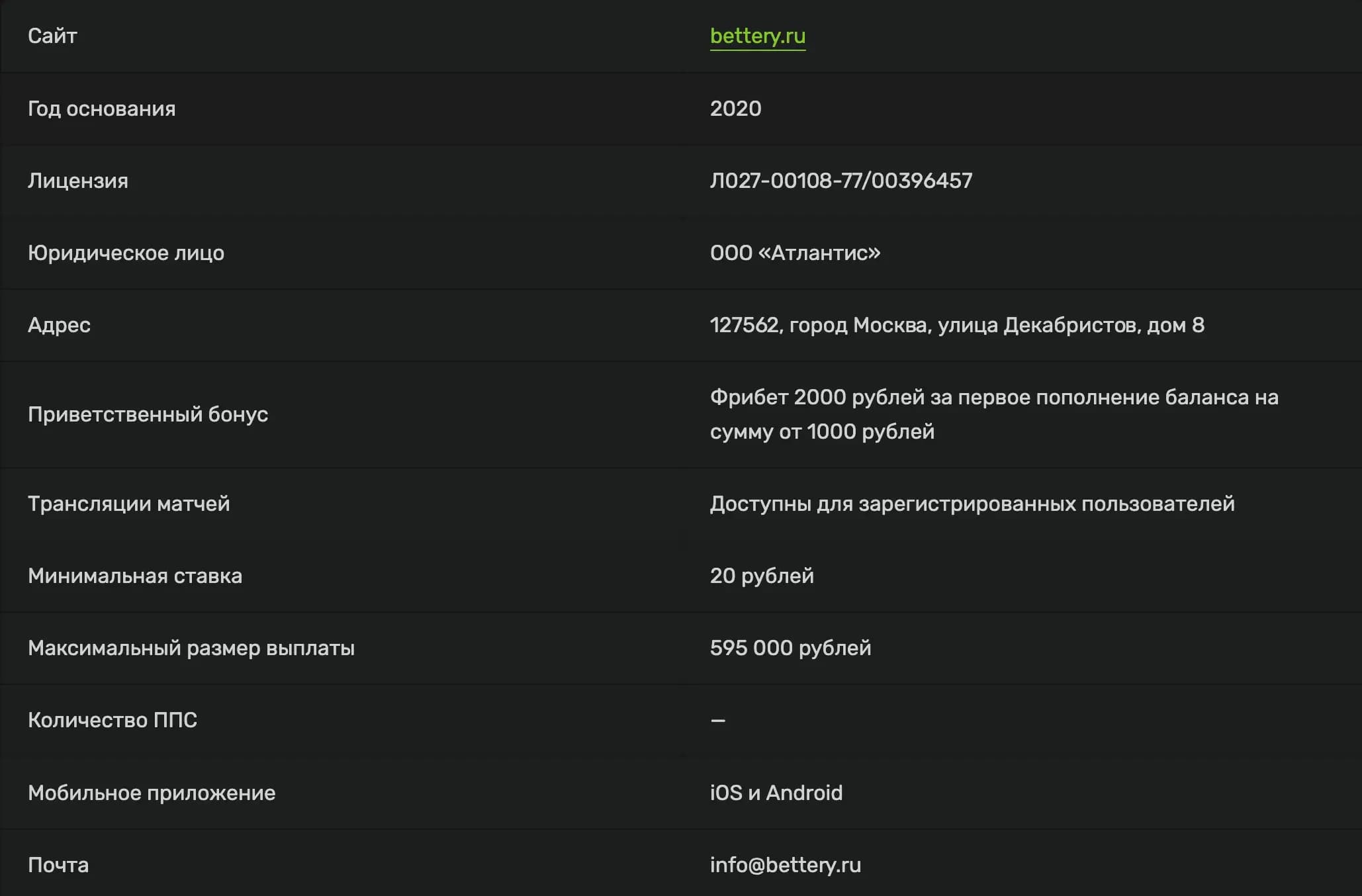The width and height of the screenshot is (1362, 896).
Task: Select the 'Адрес' label
Action: coord(59,325)
